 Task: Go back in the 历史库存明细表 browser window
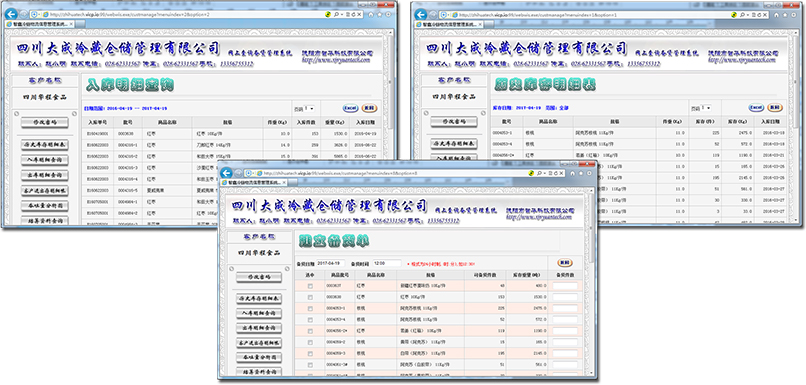(421, 14)
